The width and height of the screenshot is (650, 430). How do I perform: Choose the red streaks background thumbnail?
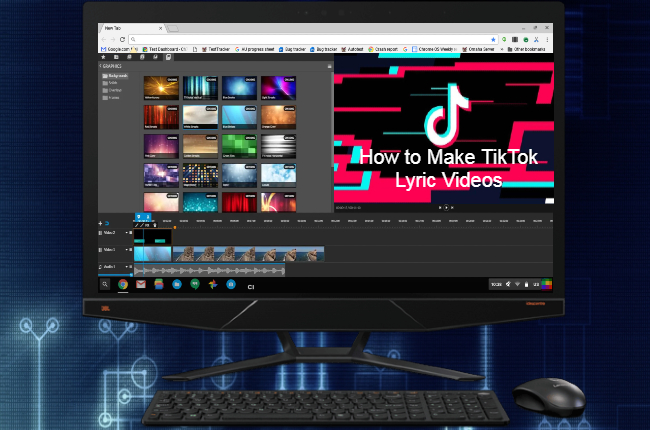pos(161,117)
